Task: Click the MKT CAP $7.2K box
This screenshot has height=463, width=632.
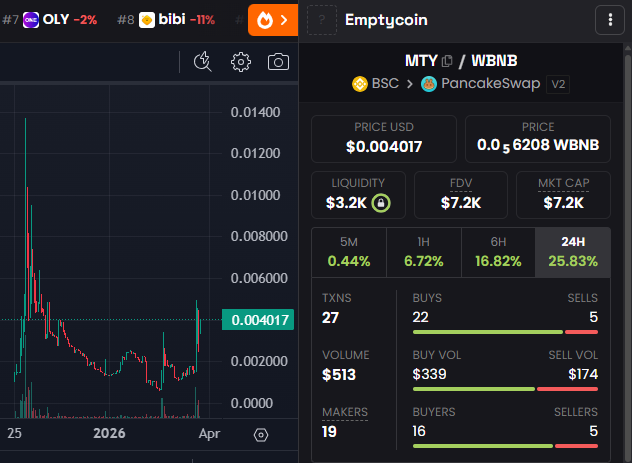Action: 563,195
